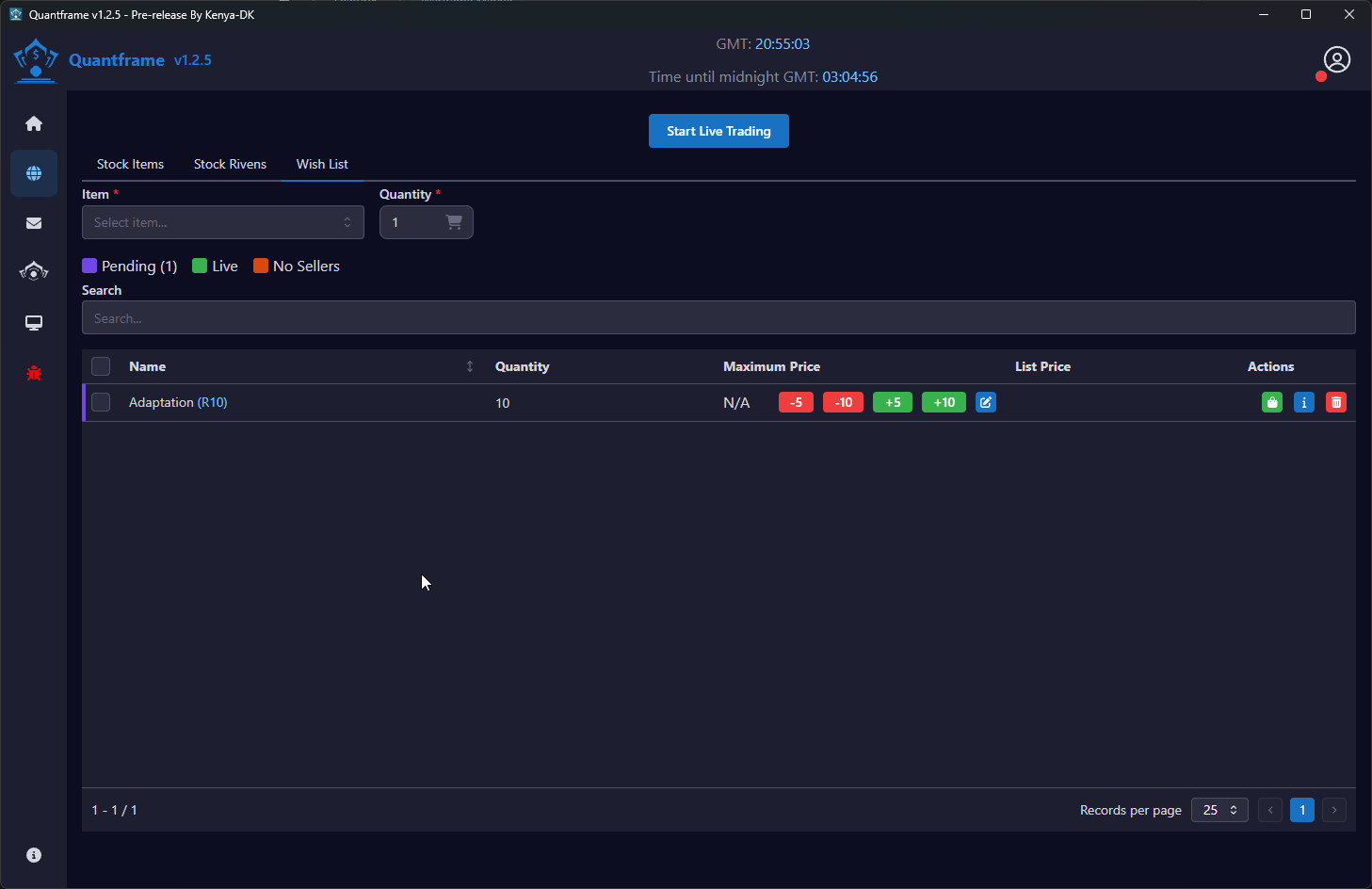Viewport: 1372px width, 889px height.
Task: Open the envelope messages sidebar icon
Action: (34, 223)
